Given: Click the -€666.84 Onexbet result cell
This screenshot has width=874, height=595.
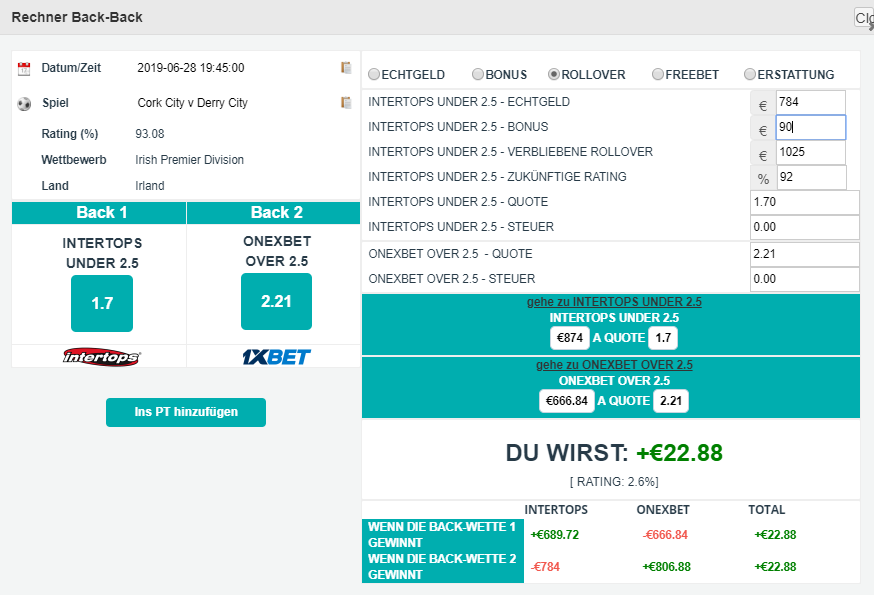Looking at the screenshot, I should point(666,535).
